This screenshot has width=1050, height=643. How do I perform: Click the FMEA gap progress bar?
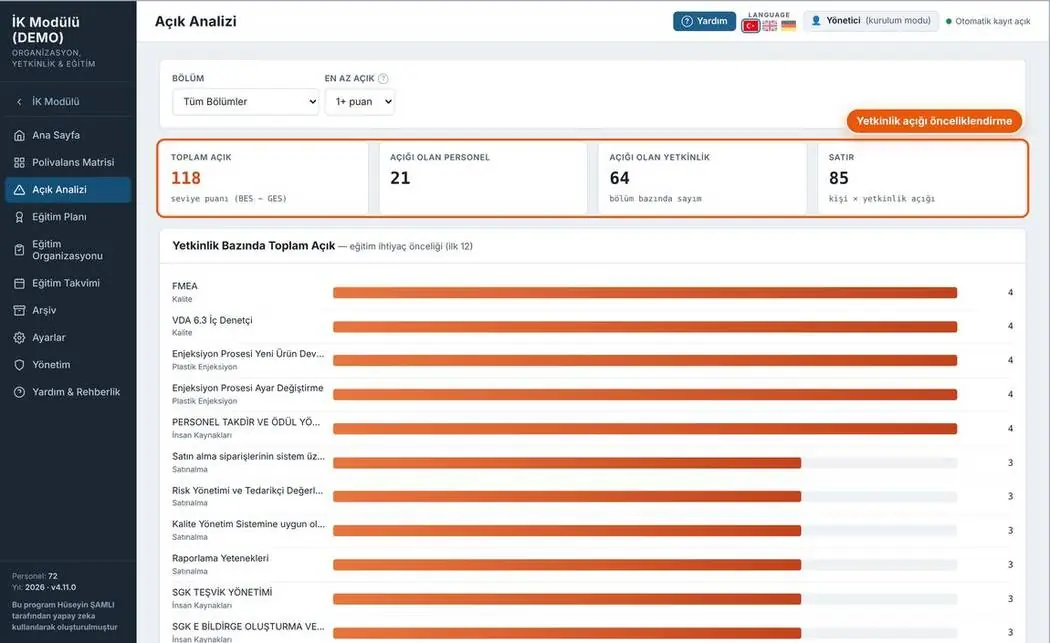pyautogui.click(x=645, y=293)
